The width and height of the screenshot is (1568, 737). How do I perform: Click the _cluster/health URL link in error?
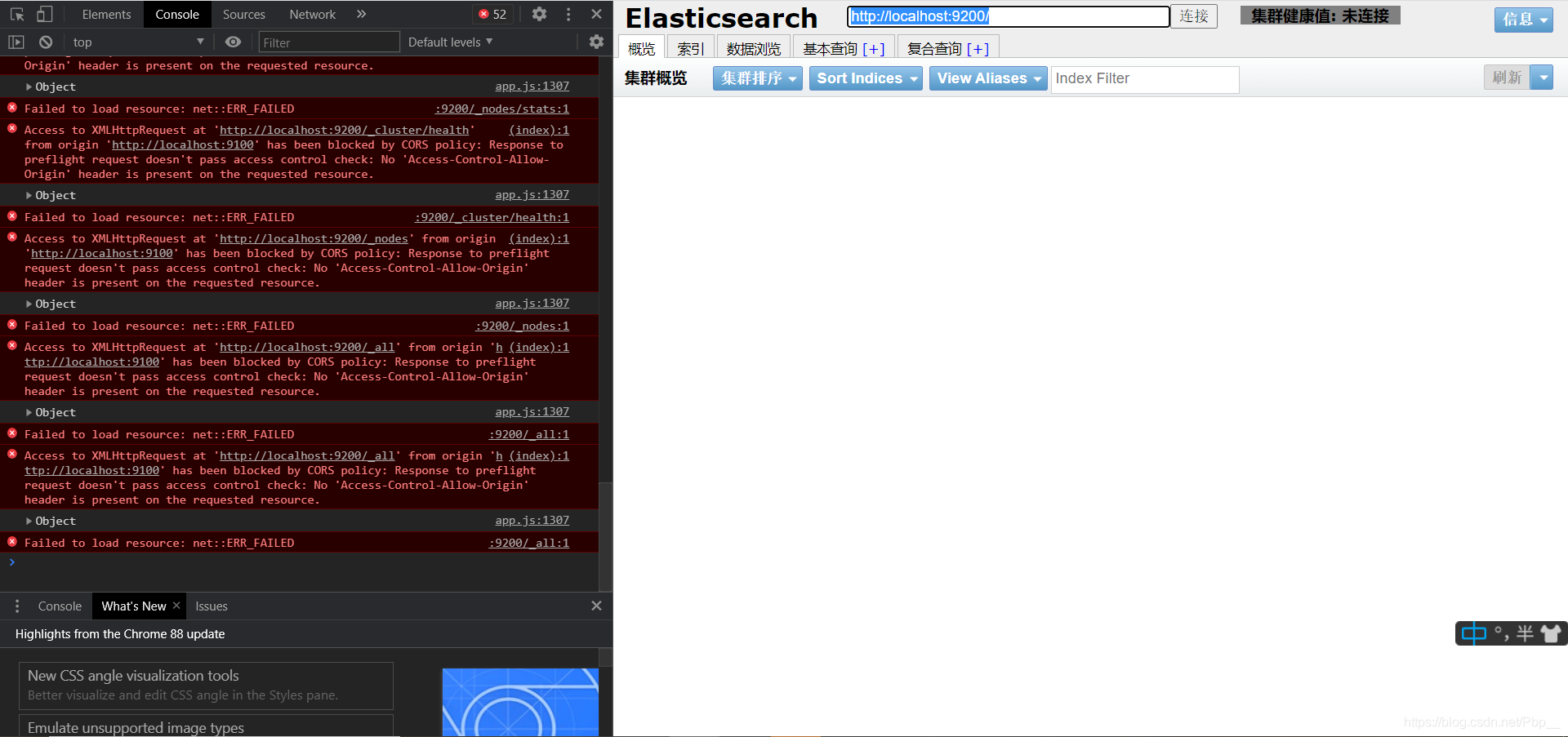click(x=344, y=130)
